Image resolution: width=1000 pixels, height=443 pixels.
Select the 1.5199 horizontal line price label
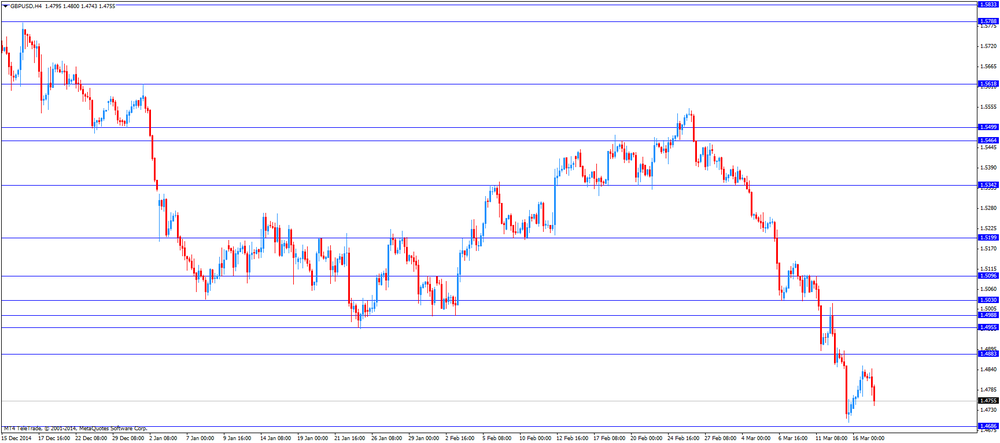click(987, 238)
